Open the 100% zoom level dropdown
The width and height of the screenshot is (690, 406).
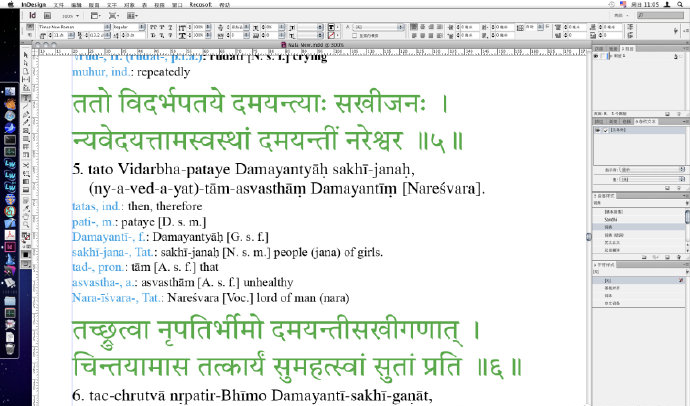[70, 17]
